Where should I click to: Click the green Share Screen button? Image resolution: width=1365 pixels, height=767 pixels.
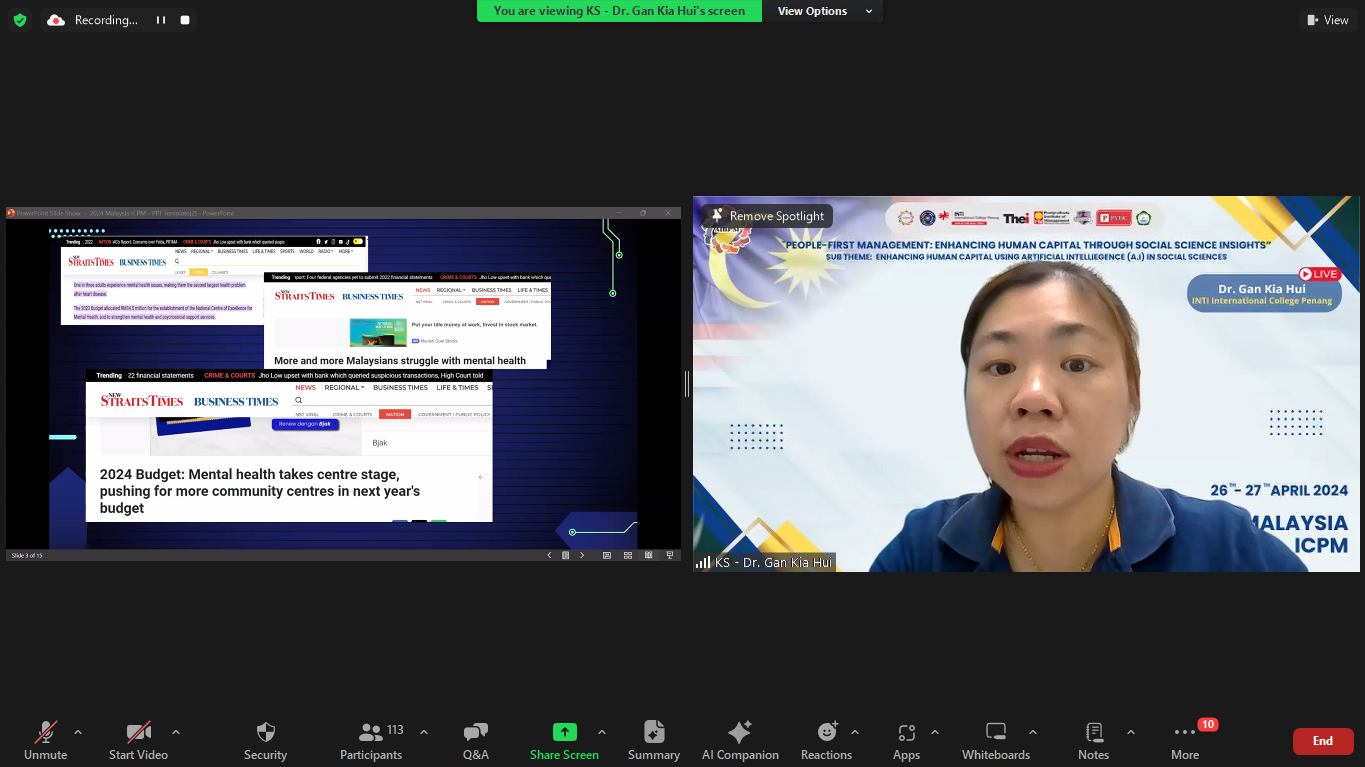(x=564, y=741)
